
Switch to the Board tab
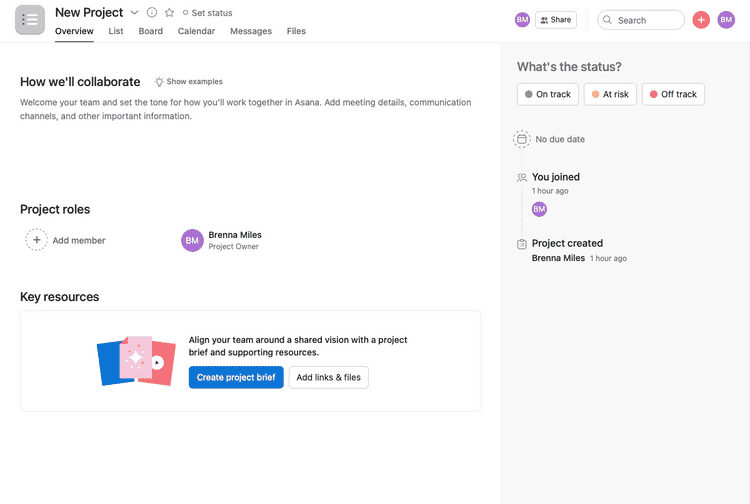click(x=151, y=31)
